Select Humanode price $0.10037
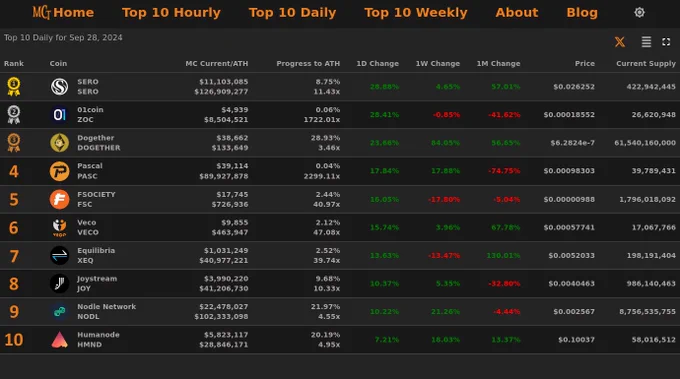This screenshot has height=379, width=680. pos(576,340)
